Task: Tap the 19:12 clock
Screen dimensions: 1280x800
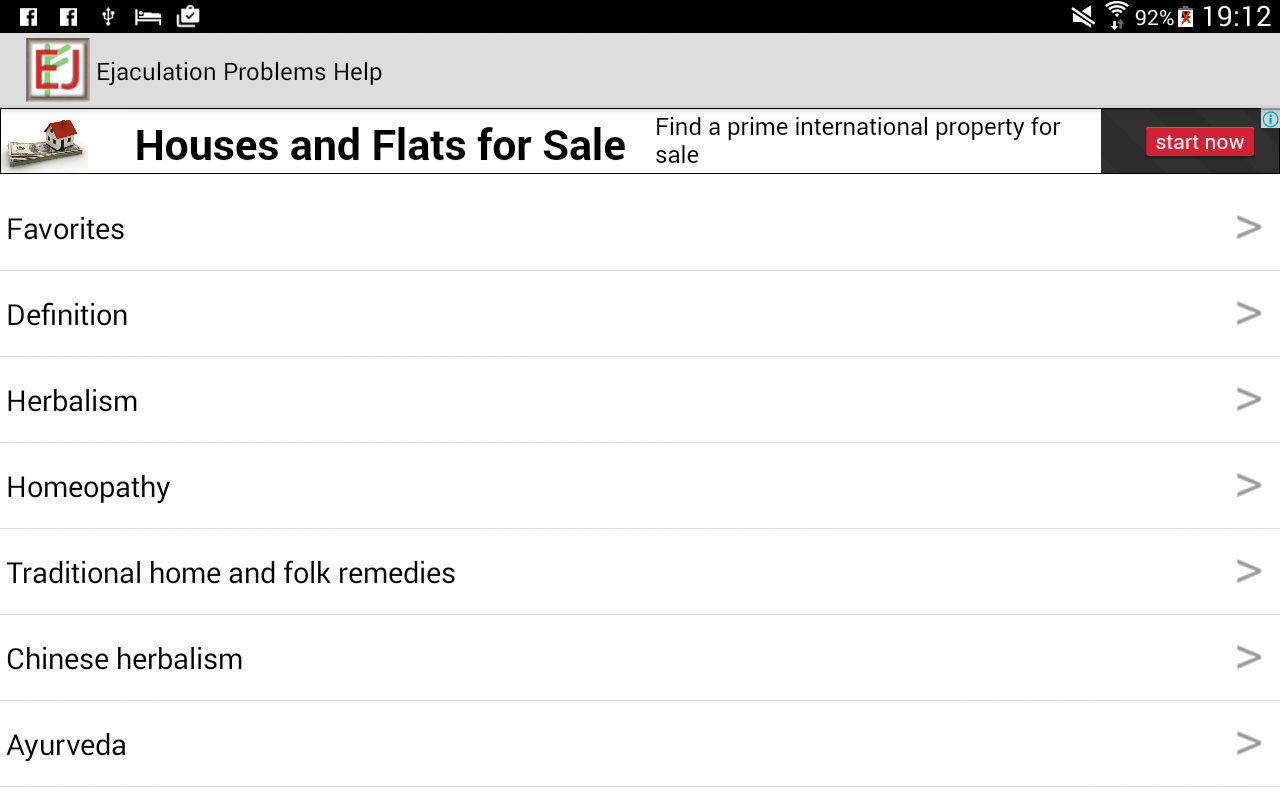Action: (x=1236, y=17)
